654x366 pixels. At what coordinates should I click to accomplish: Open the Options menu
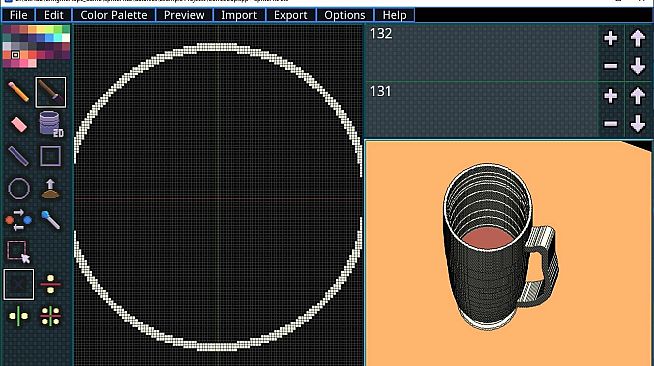coord(345,15)
